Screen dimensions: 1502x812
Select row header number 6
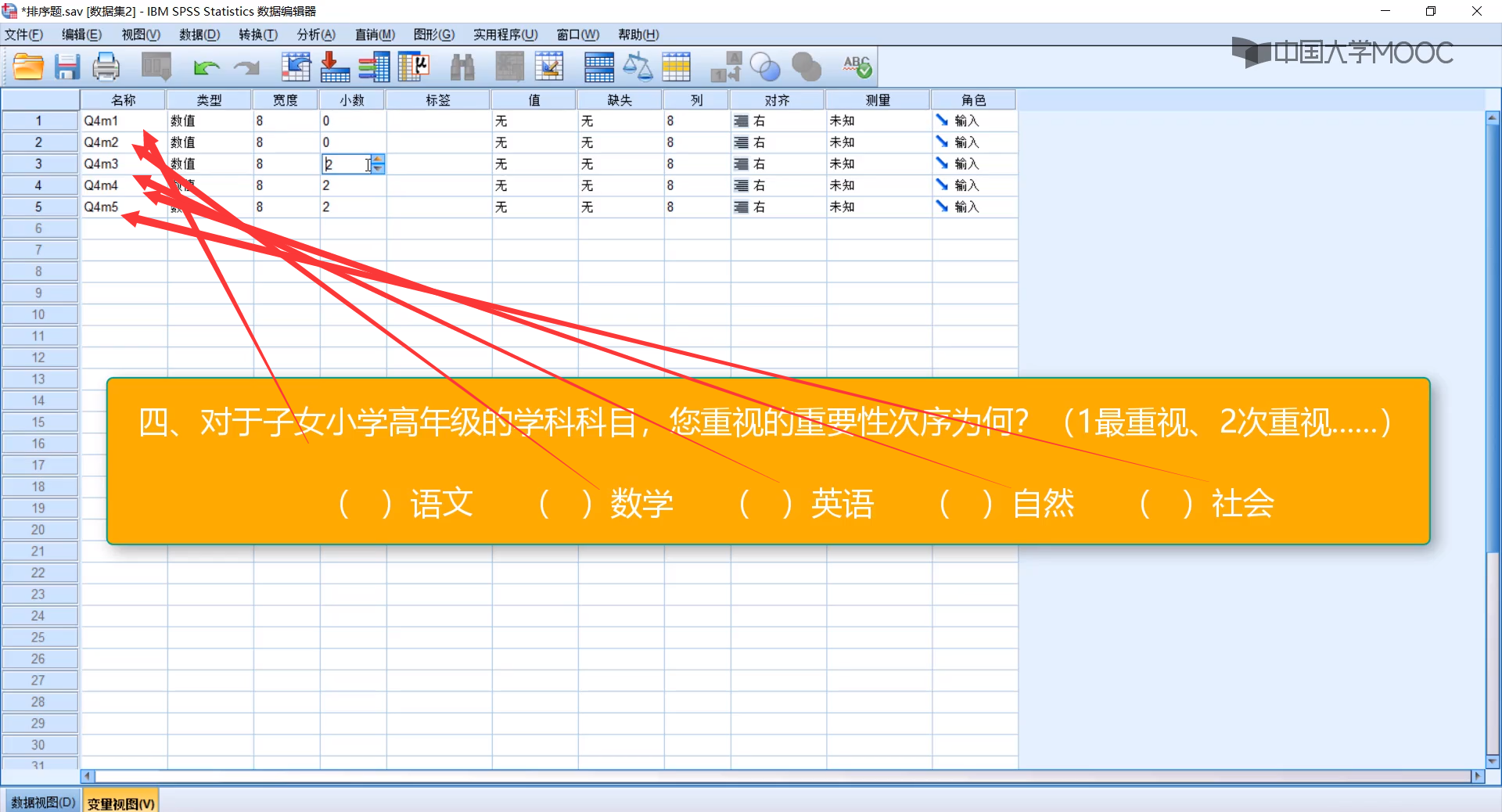(38, 228)
